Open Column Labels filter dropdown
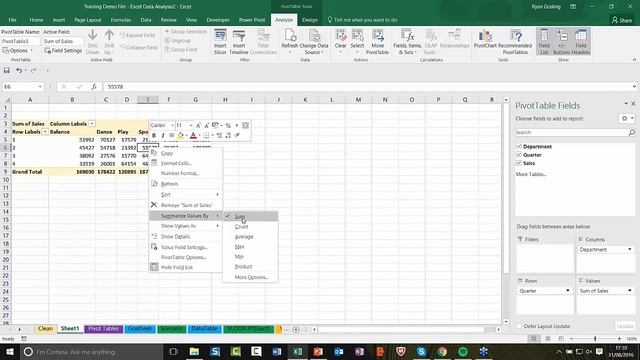The image size is (640, 360). tap(92, 124)
